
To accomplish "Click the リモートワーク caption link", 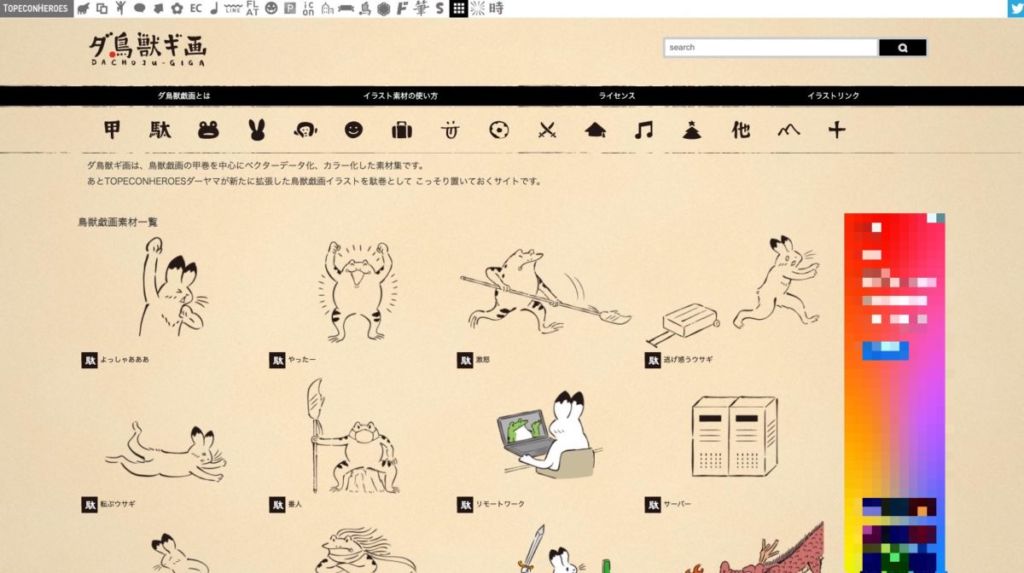I will point(500,504).
